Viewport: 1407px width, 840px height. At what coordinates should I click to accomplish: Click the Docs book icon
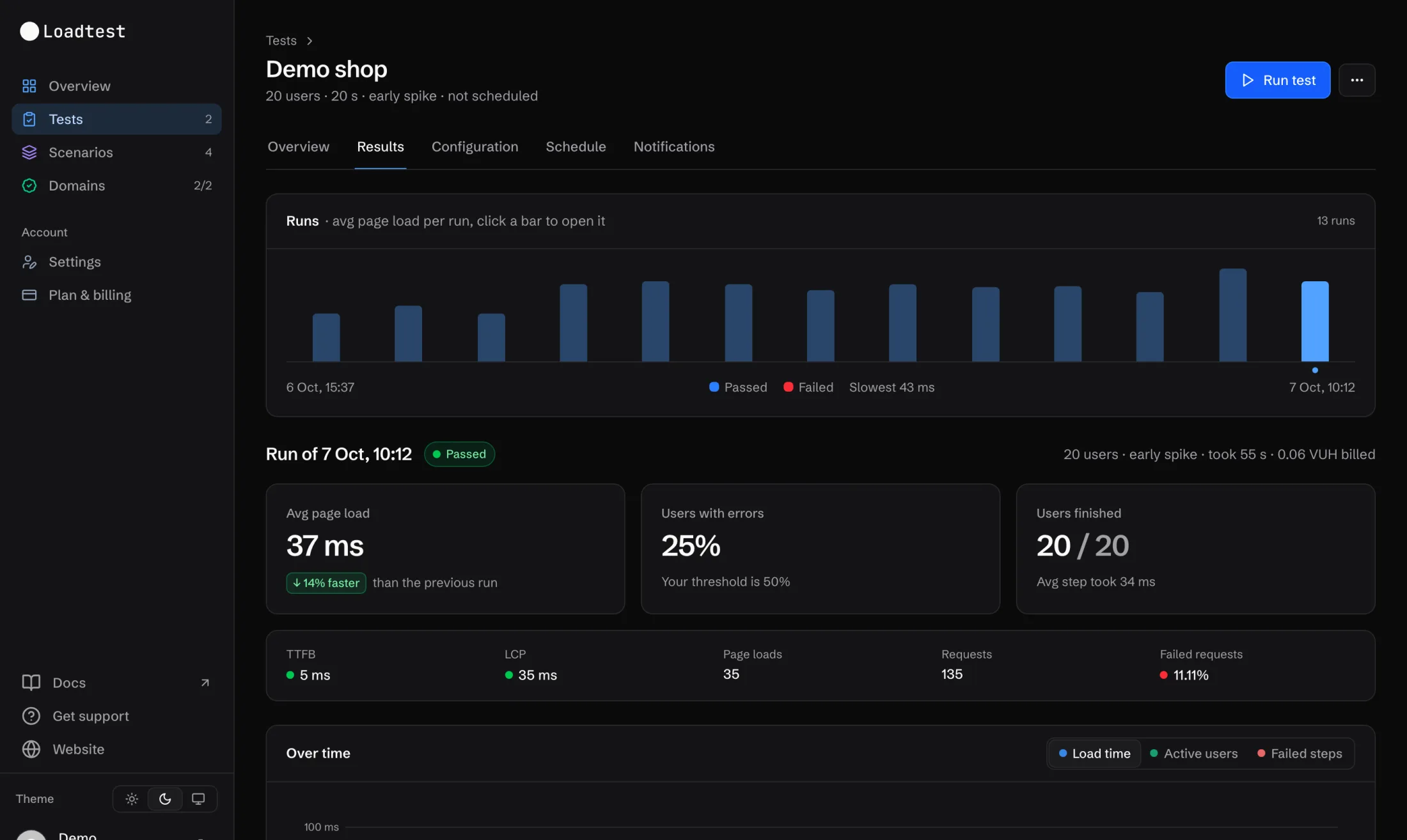(31, 683)
